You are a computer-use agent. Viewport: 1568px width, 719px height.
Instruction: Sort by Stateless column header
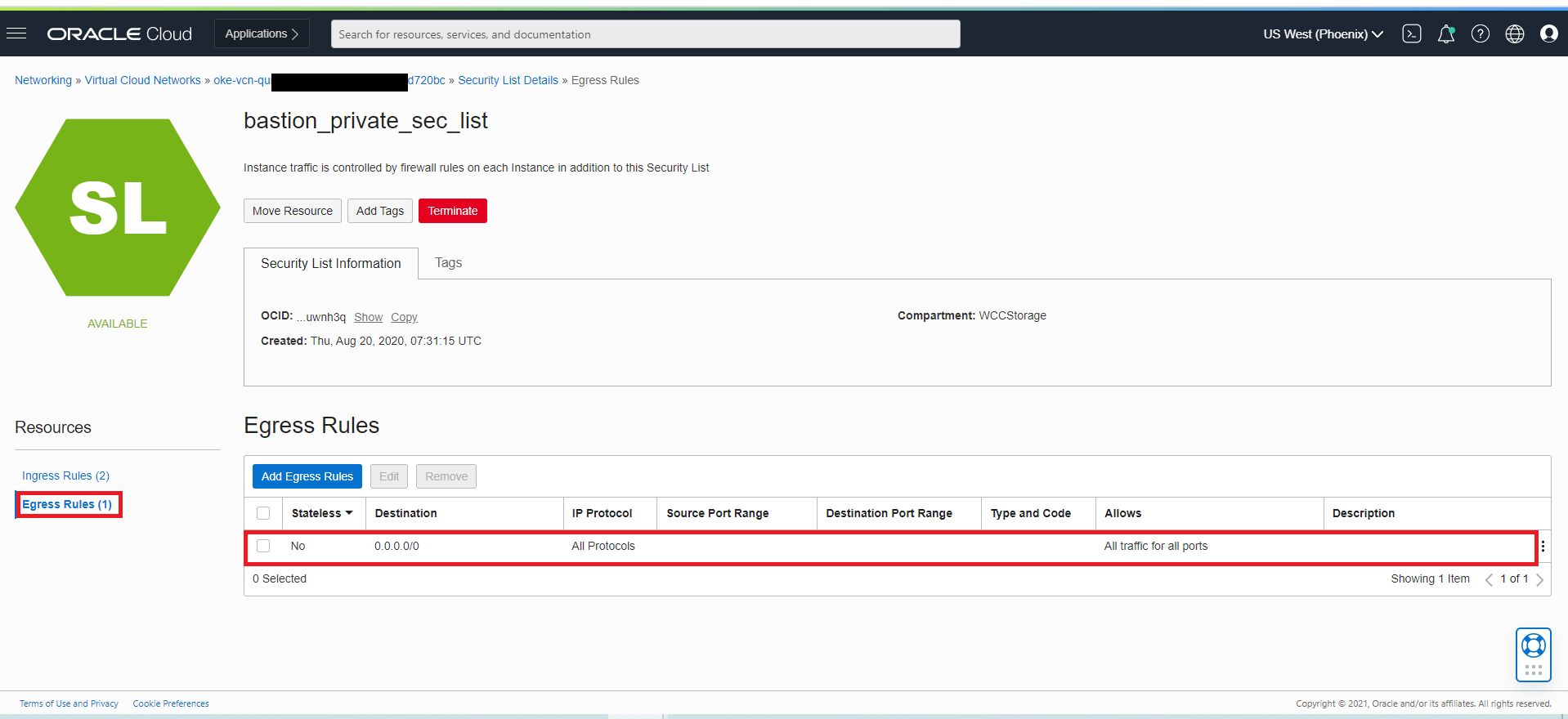tap(322, 513)
